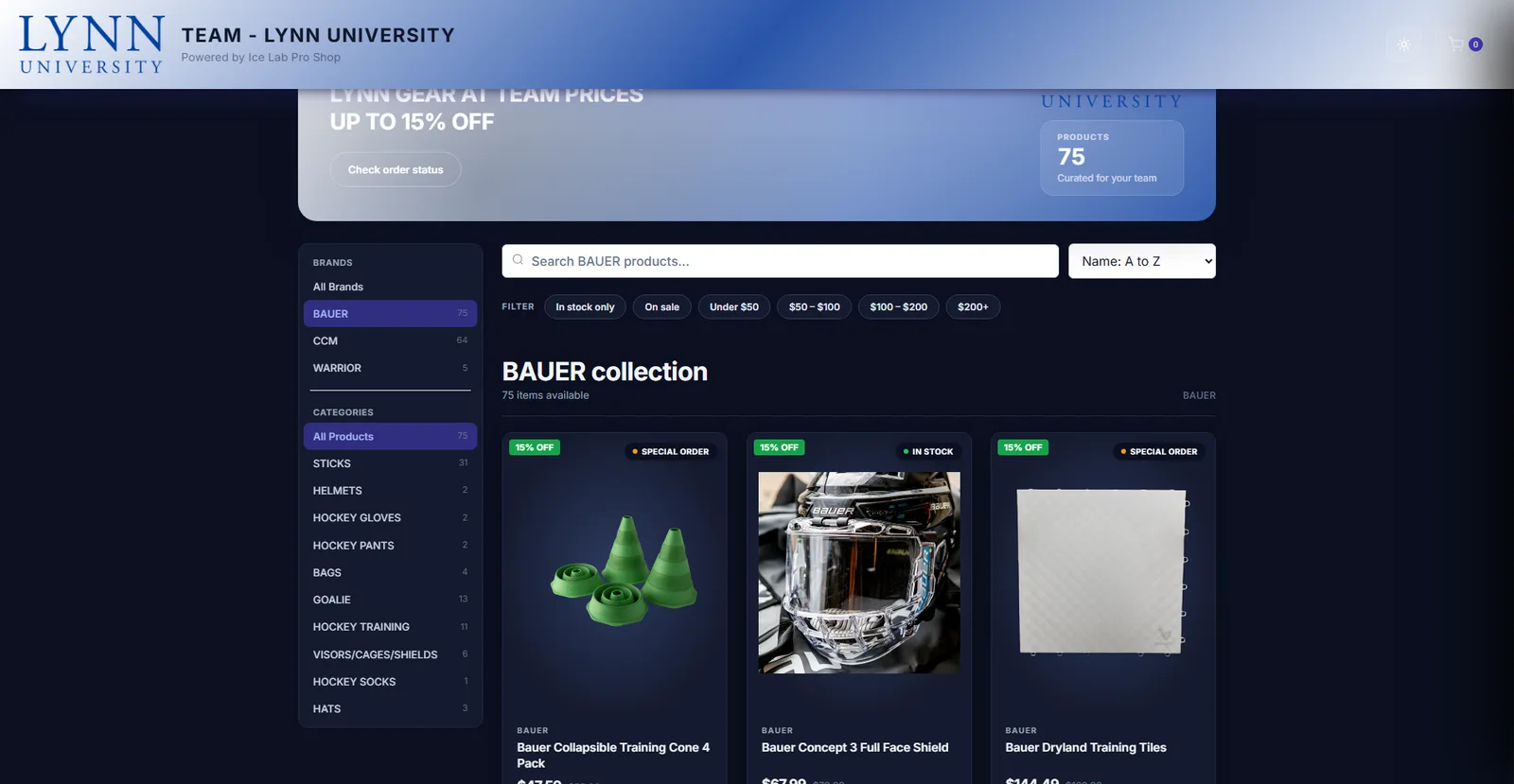Open Bauer Concept 3 Full Face Shield

(854, 747)
